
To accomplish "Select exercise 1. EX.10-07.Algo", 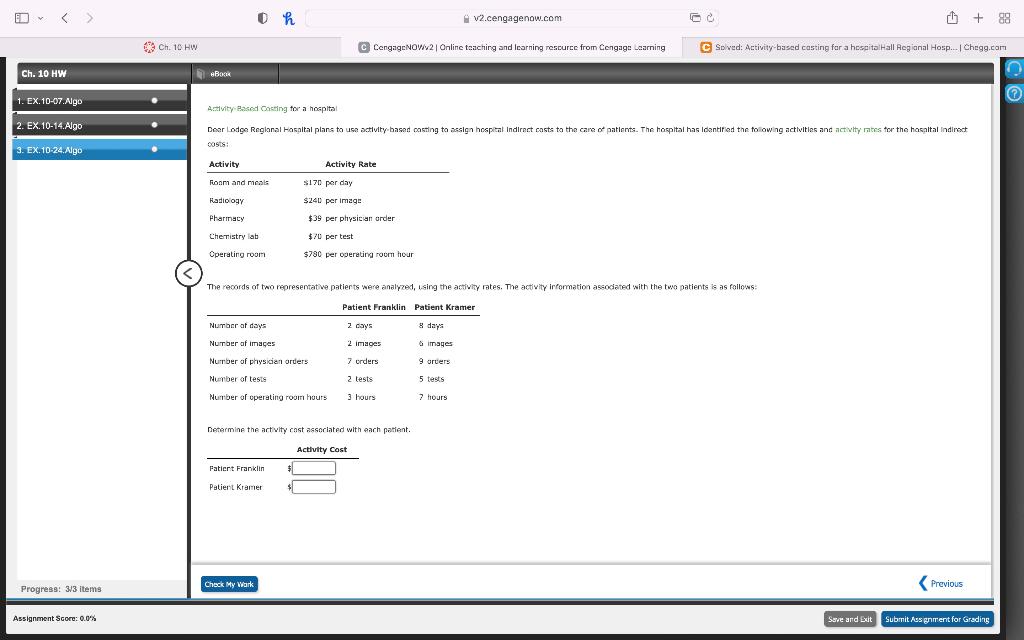I will [x=99, y=101].
